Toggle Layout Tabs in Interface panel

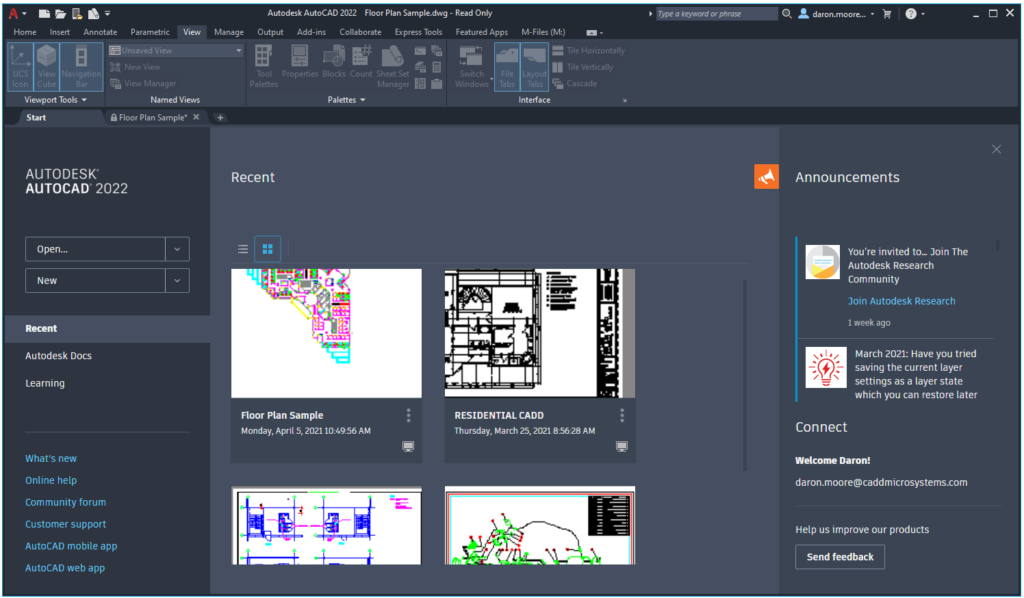pyautogui.click(x=534, y=67)
